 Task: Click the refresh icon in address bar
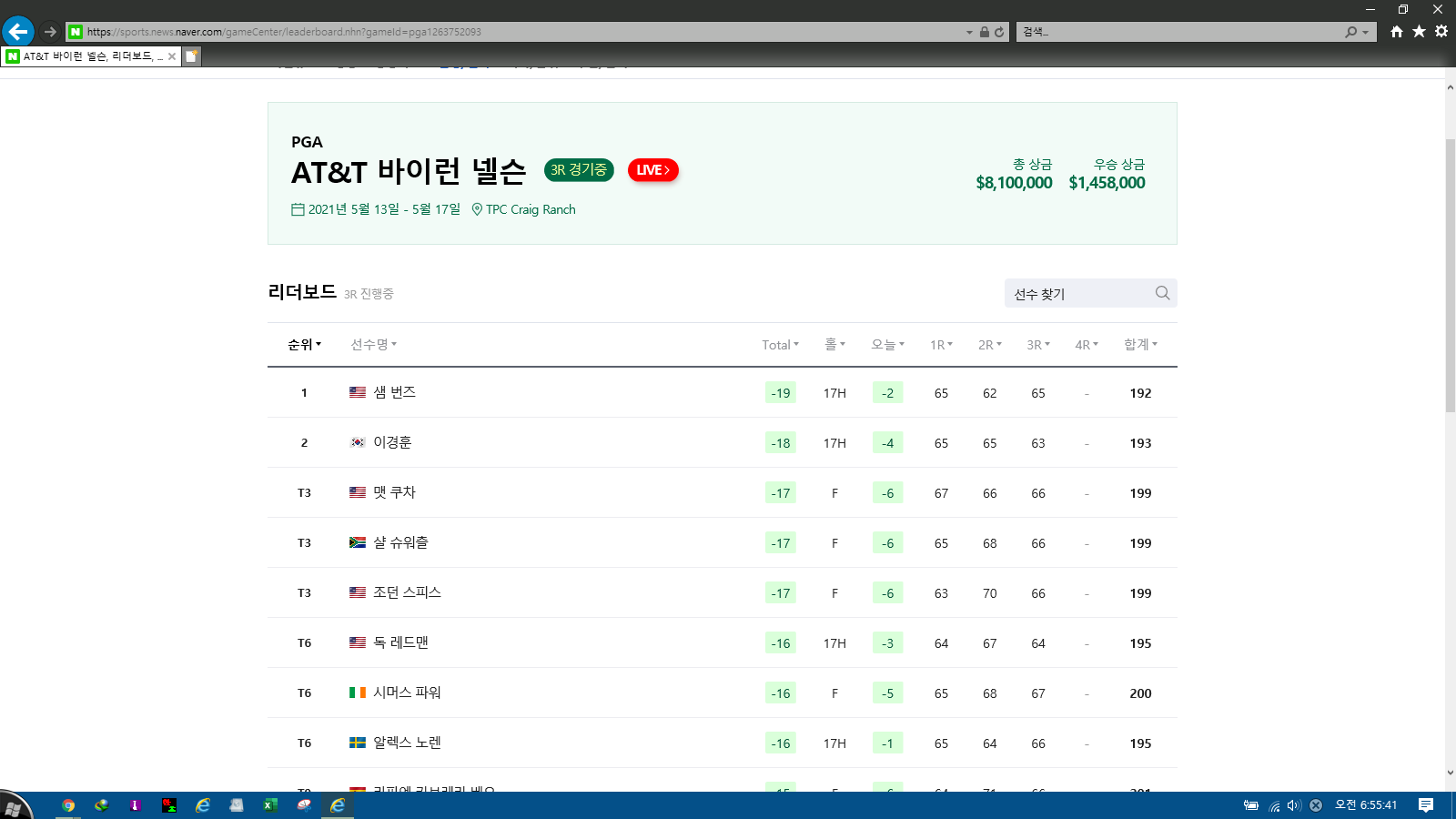click(999, 32)
